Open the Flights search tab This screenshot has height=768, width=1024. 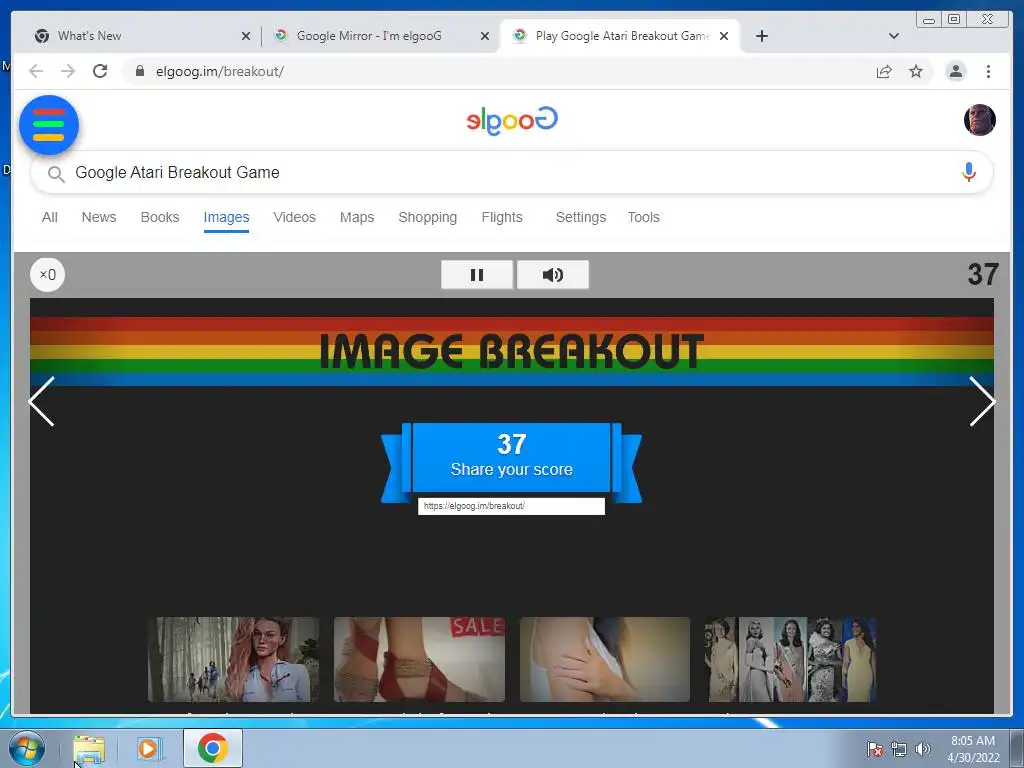pyautogui.click(x=502, y=217)
